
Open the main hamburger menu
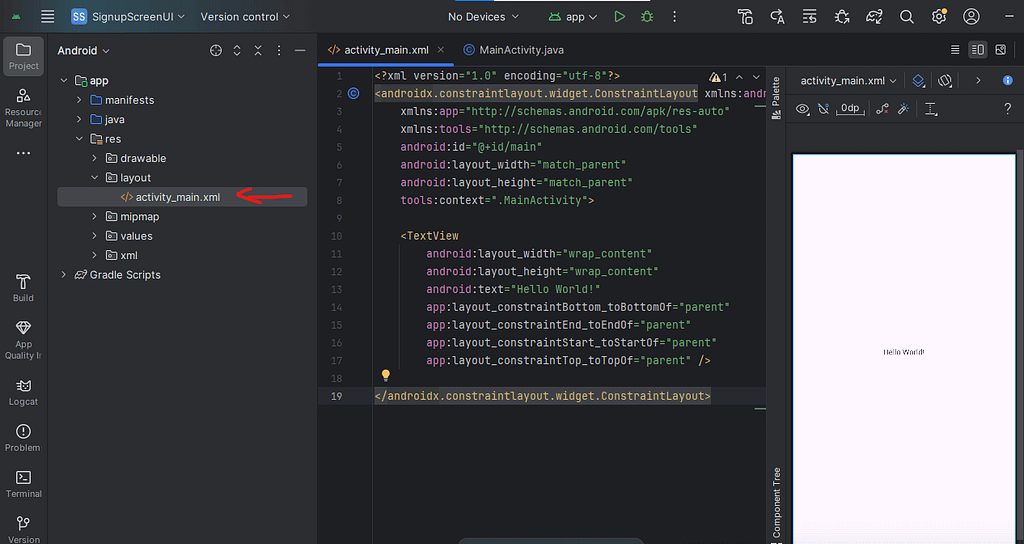click(x=48, y=17)
